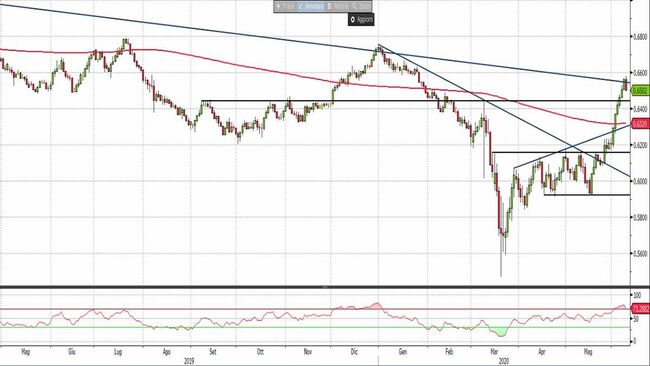This screenshot has width=650, height=366.
Task: Click the 0.5800 price axis label
Action: click(641, 217)
